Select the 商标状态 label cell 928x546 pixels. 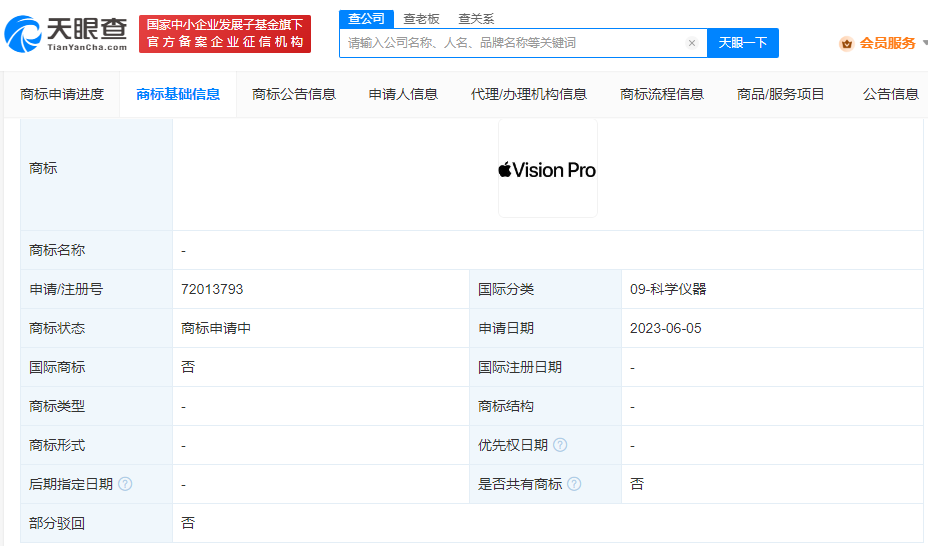tap(96, 328)
